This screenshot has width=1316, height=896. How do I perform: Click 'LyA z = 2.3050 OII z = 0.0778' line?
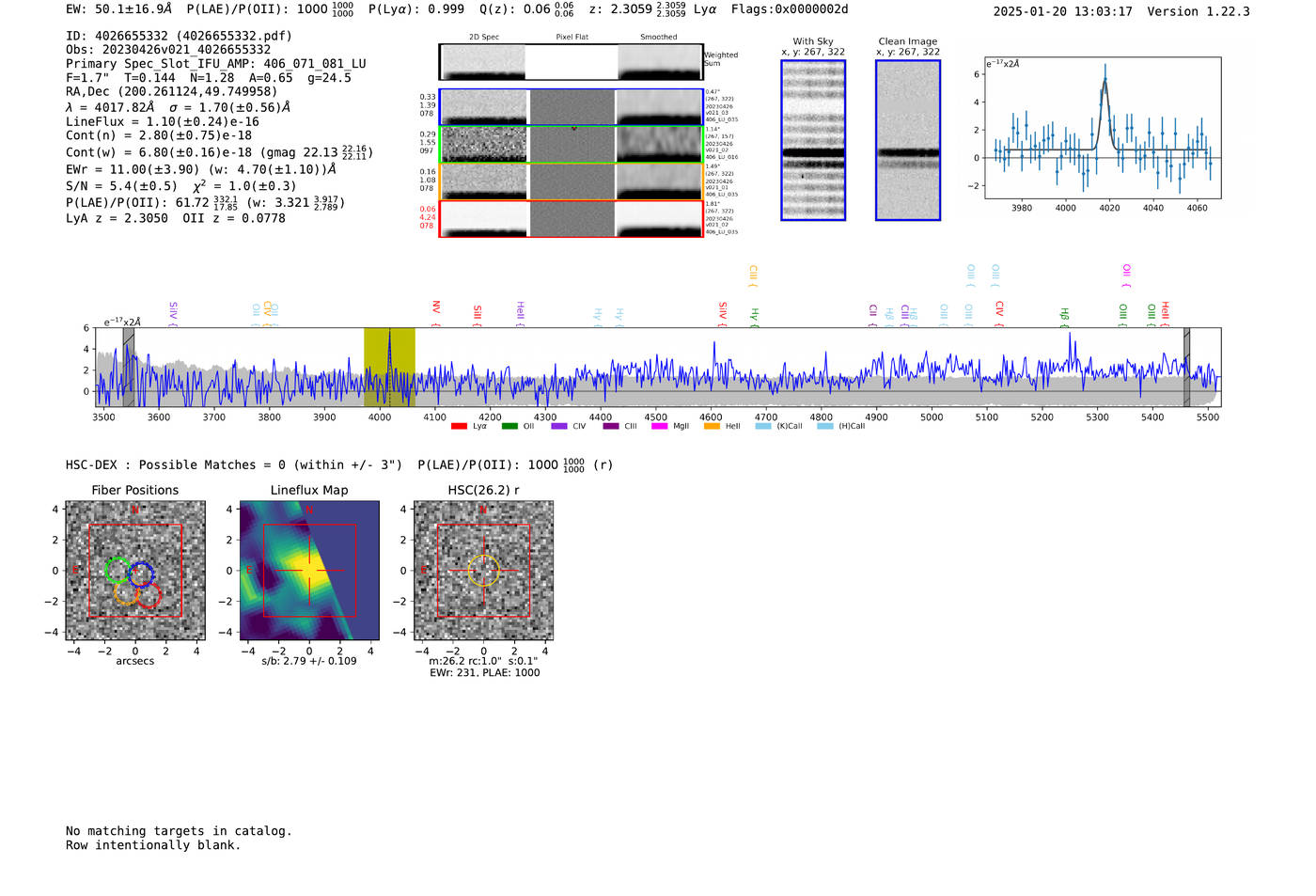coord(176,218)
